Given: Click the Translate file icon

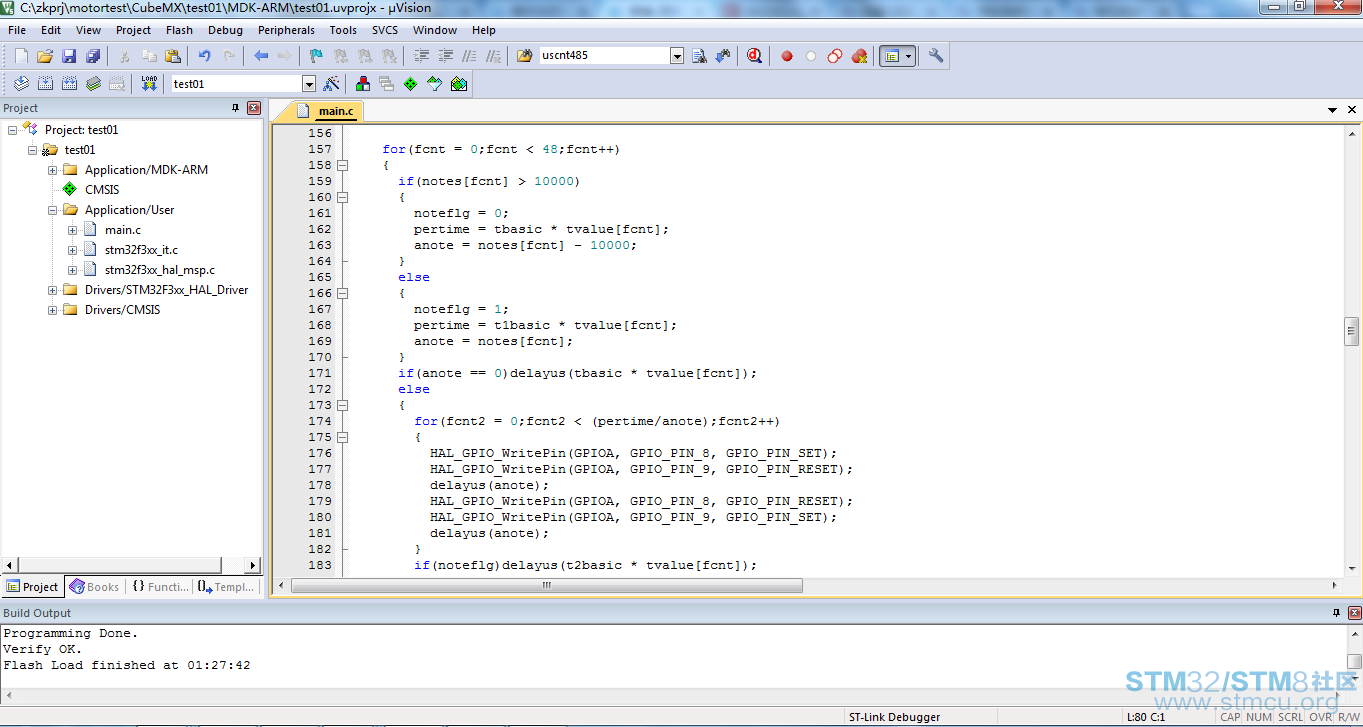Looking at the screenshot, I should (x=21, y=84).
